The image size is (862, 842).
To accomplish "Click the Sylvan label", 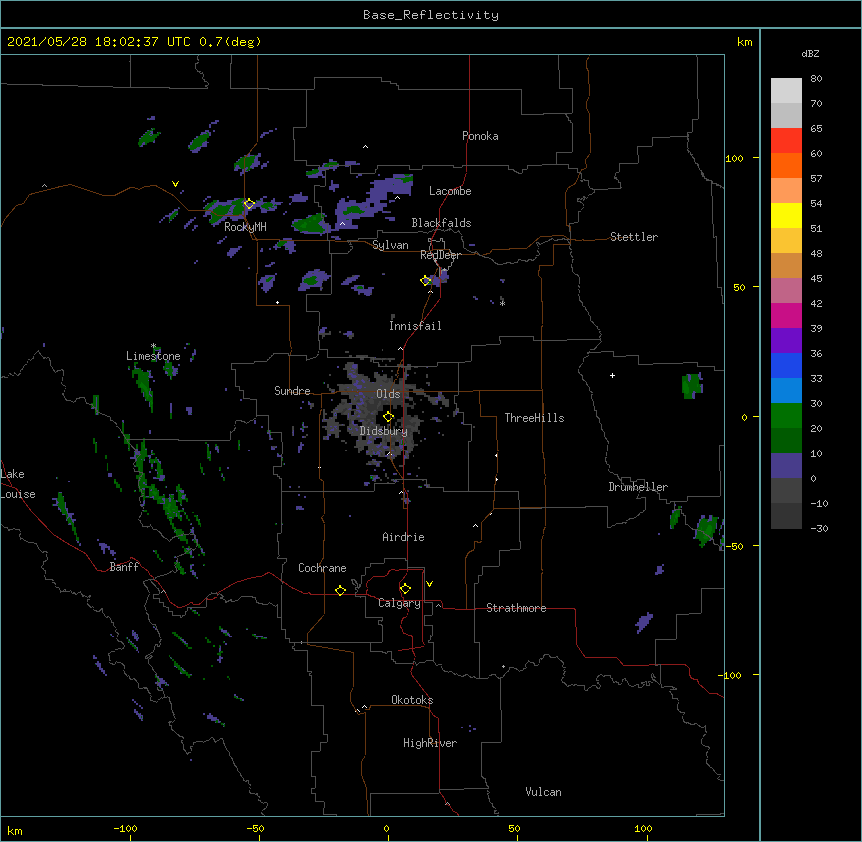I will (x=390, y=245).
